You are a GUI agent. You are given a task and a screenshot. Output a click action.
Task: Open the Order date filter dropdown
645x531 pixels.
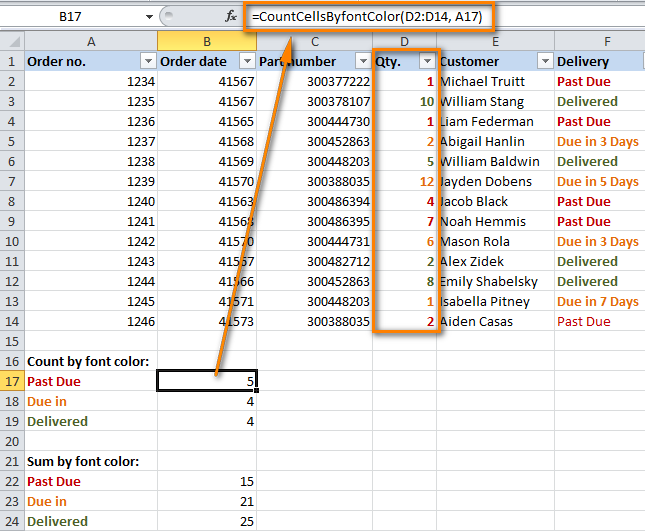coord(247,61)
